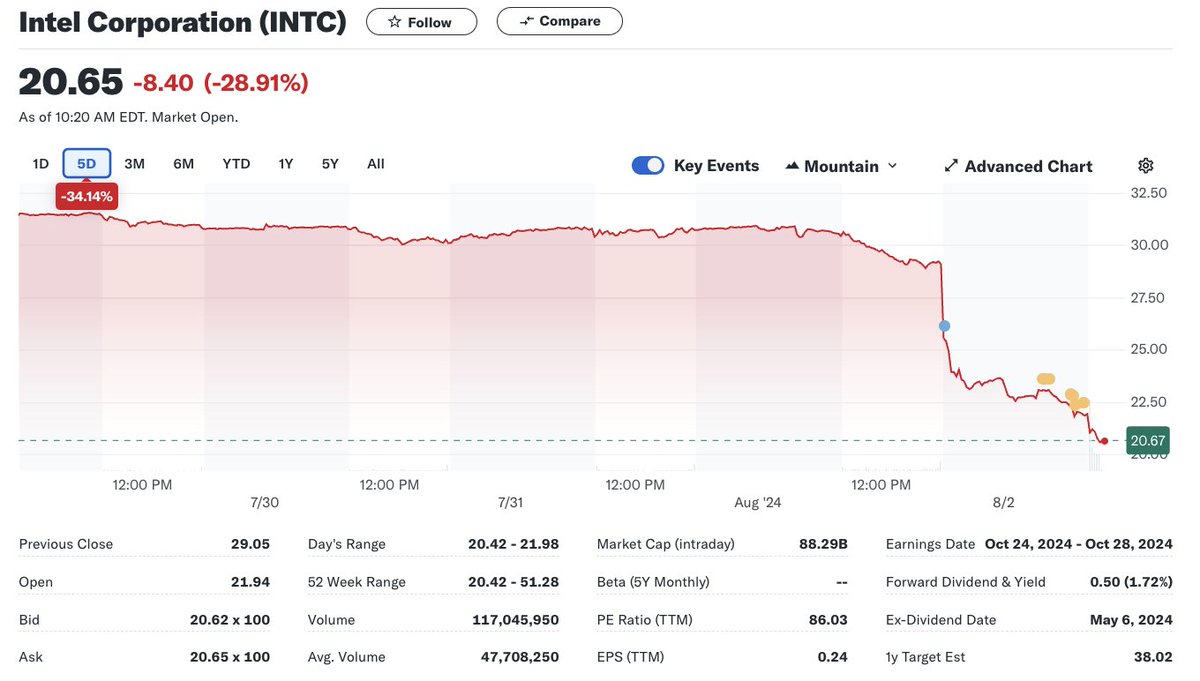
Task: Click the red current-price dot on chart
Action: pyautogui.click(x=1104, y=440)
